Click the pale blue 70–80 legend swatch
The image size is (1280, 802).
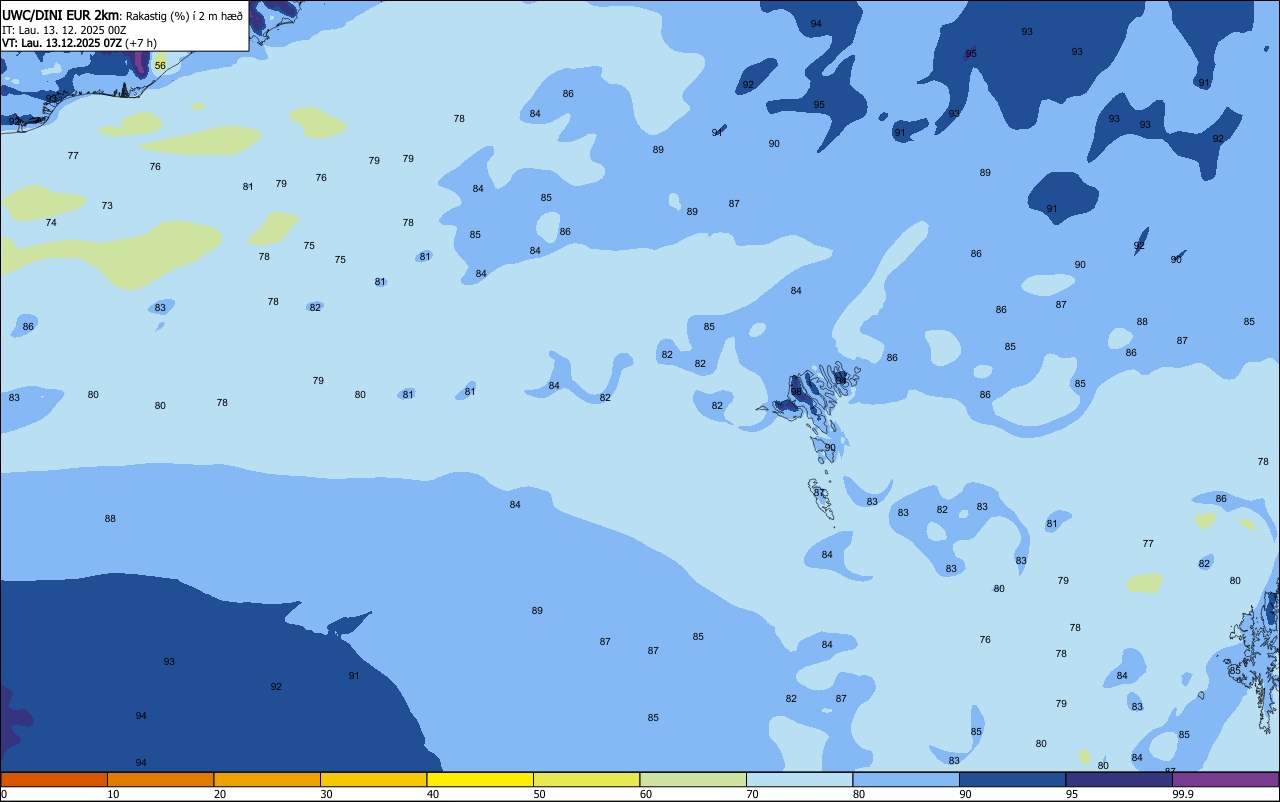[x=799, y=779]
